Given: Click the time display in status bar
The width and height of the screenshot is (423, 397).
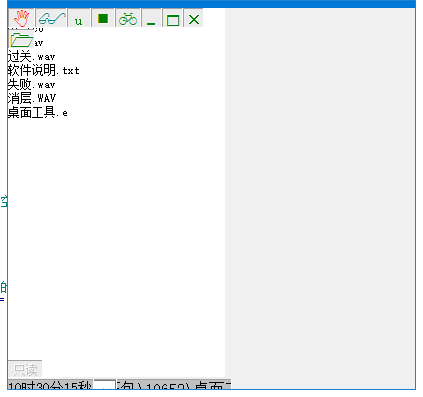Looking at the screenshot, I should [x=50, y=384].
